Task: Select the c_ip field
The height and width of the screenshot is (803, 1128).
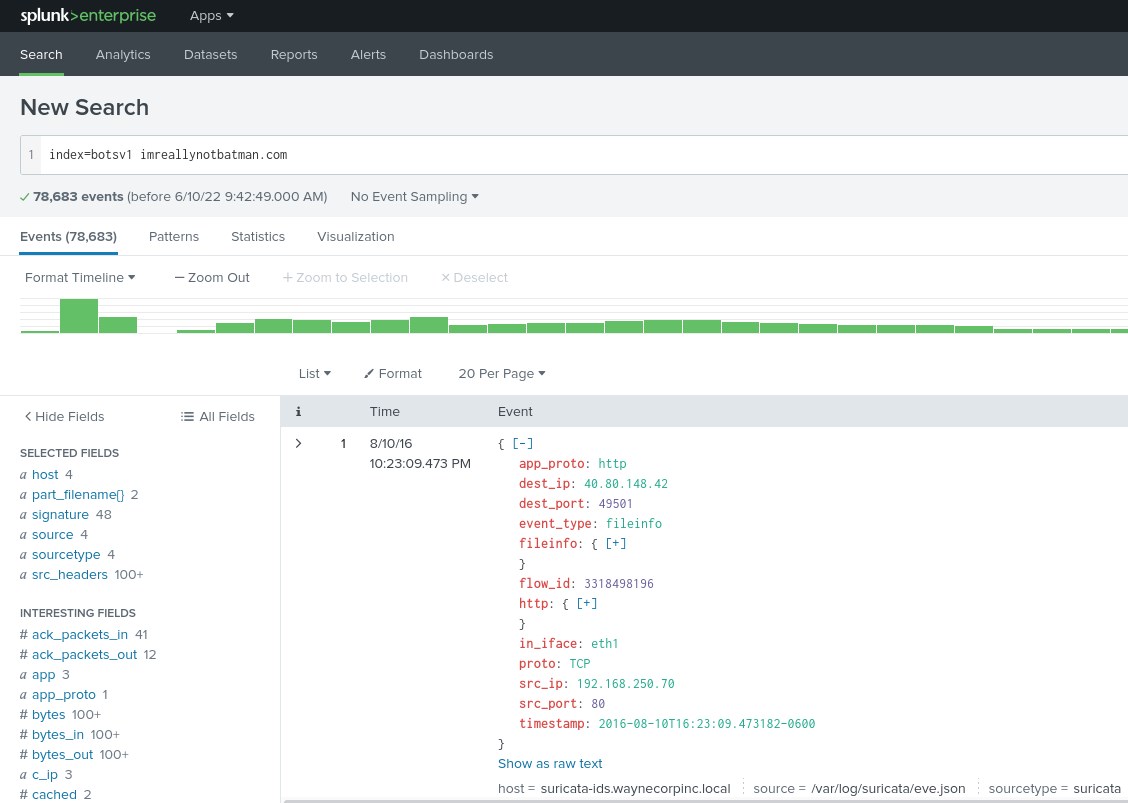Action: (x=45, y=775)
